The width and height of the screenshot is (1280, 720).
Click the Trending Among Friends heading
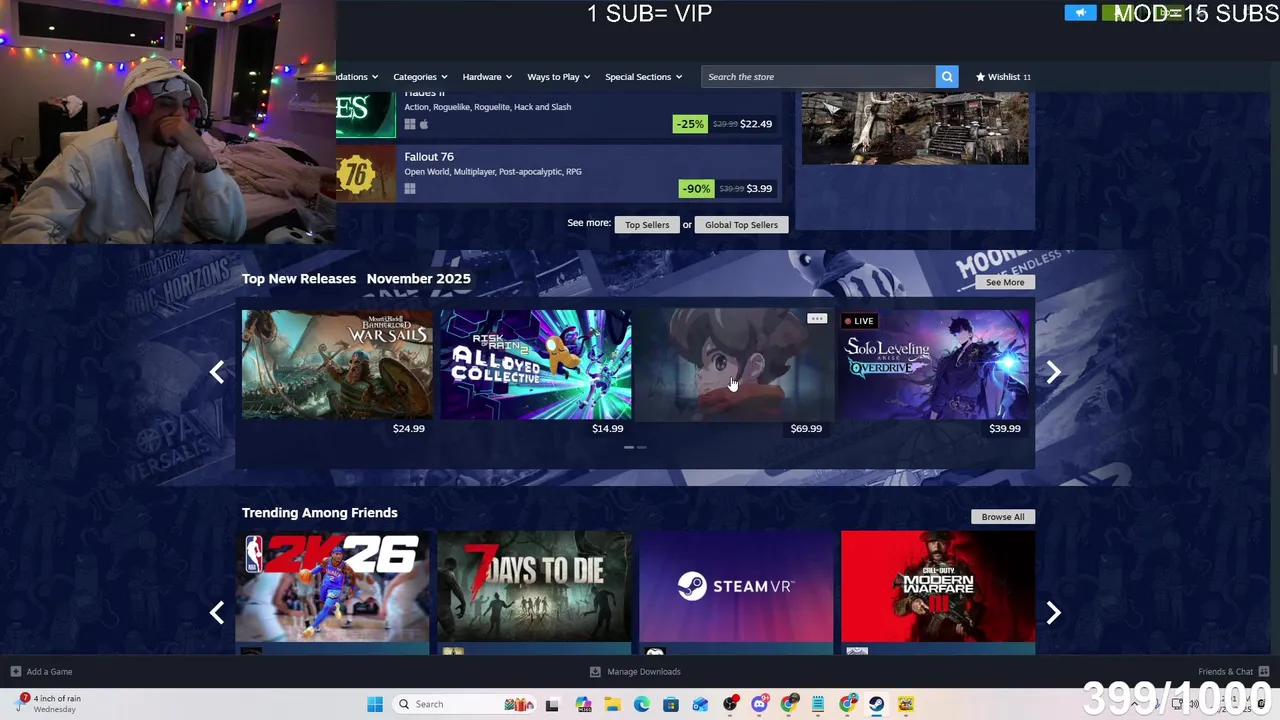tap(320, 513)
